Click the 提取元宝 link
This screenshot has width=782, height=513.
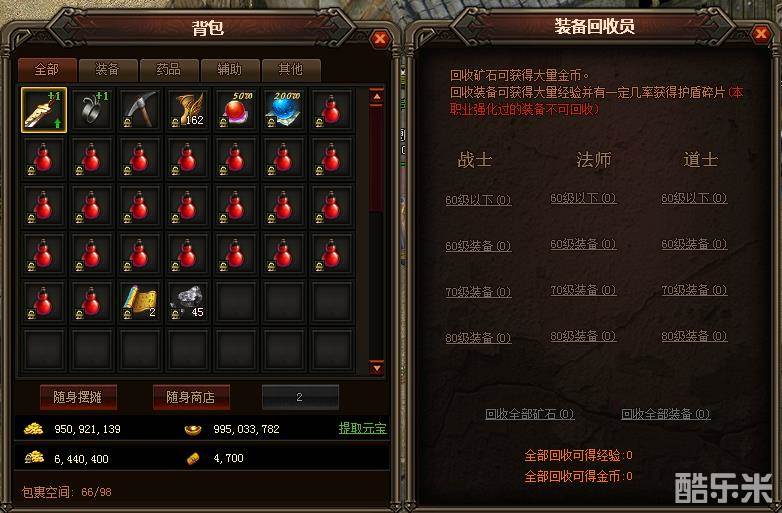[x=362, y=428]
